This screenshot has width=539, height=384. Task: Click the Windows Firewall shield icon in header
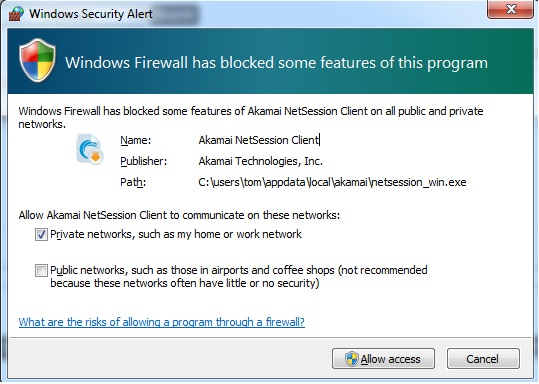tap(37, 60)
